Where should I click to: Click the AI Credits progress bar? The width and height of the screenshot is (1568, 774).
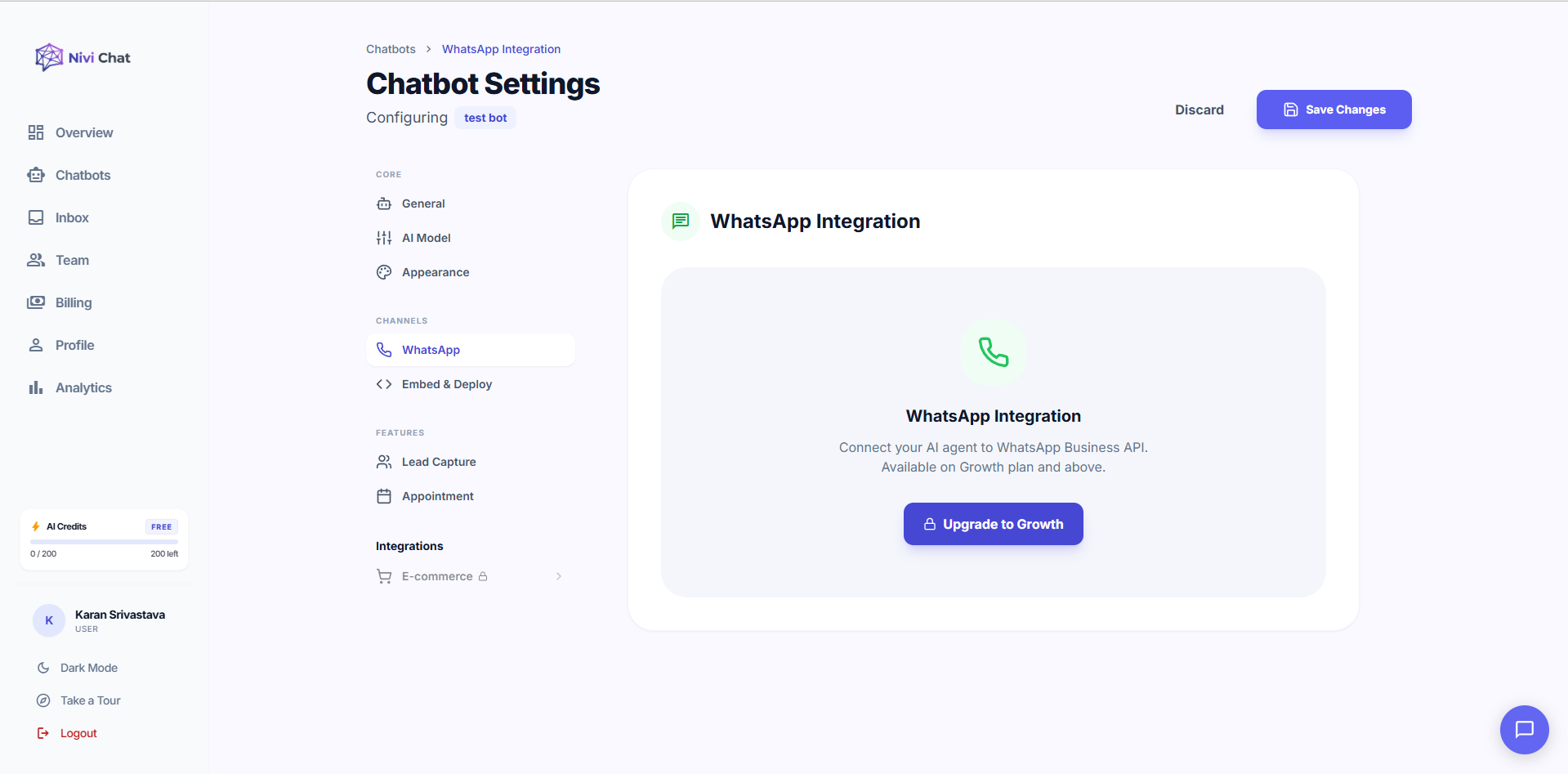[104, 541]
